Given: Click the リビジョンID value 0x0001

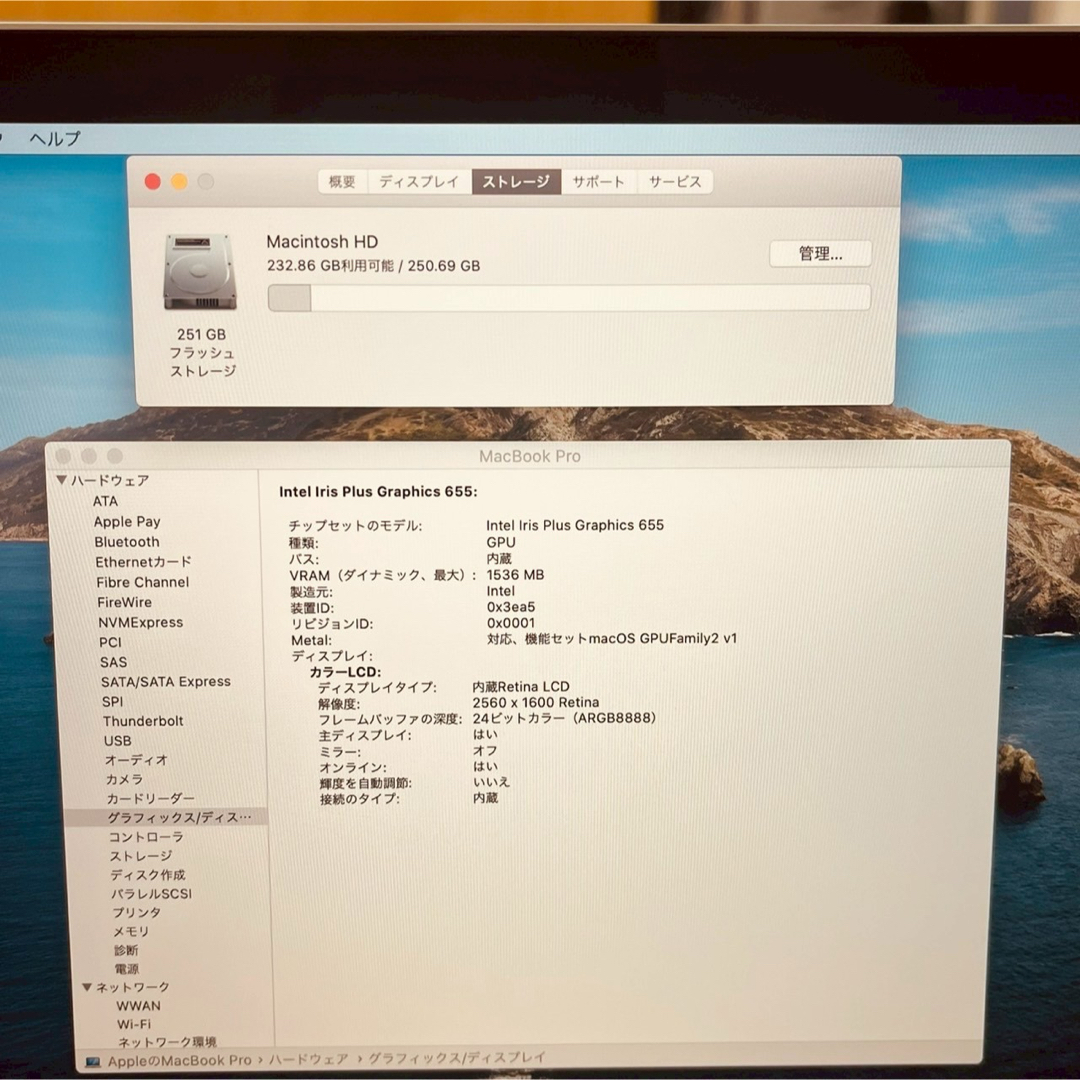Looking at the screenshot, I should [511, 623].
